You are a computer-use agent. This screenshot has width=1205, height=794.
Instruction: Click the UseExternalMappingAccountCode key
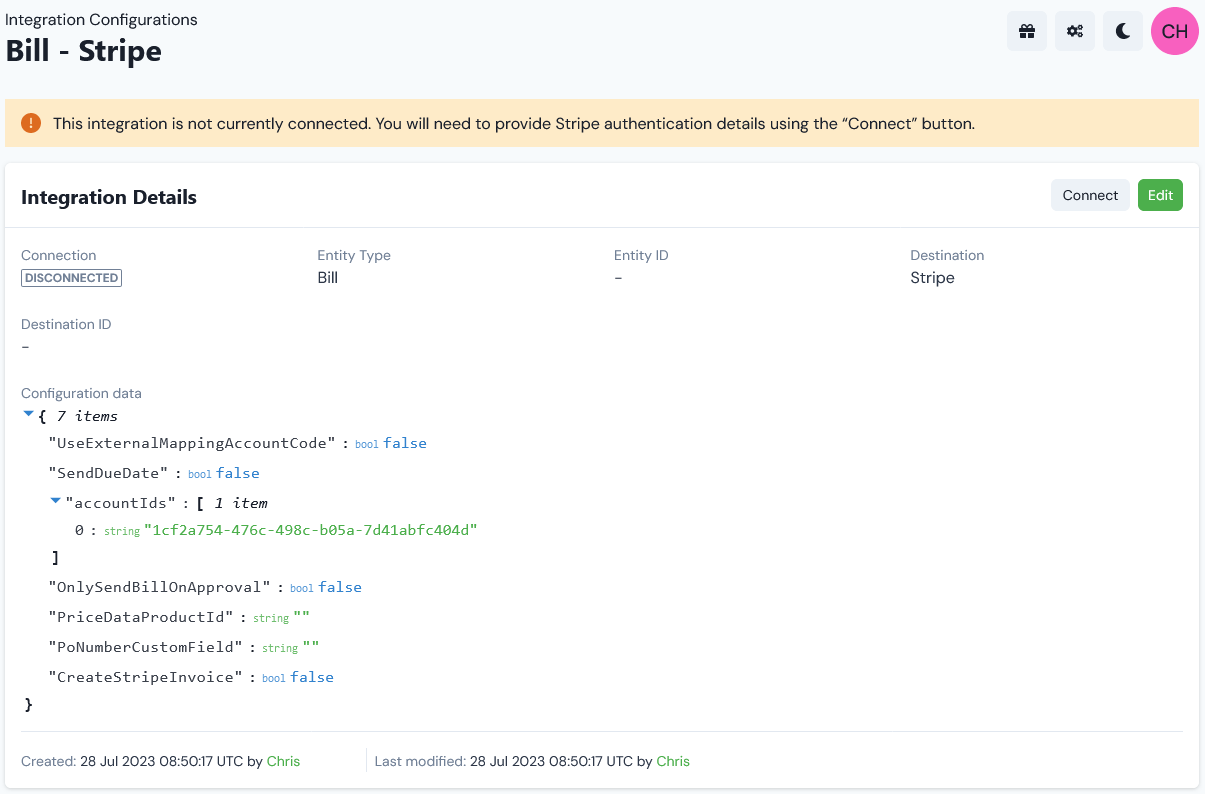coord(193,443)
